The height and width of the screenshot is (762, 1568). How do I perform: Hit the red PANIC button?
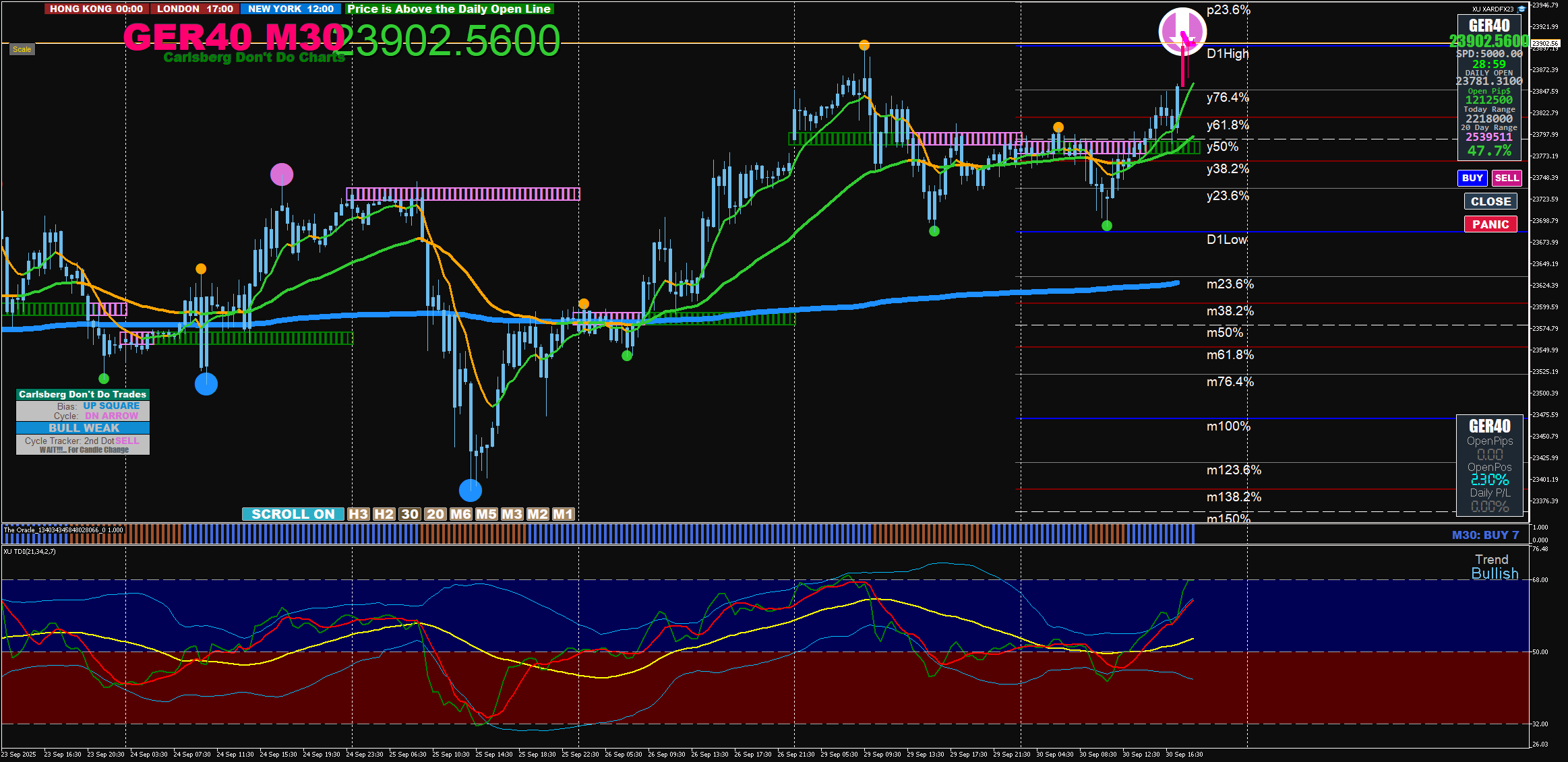1490,224
